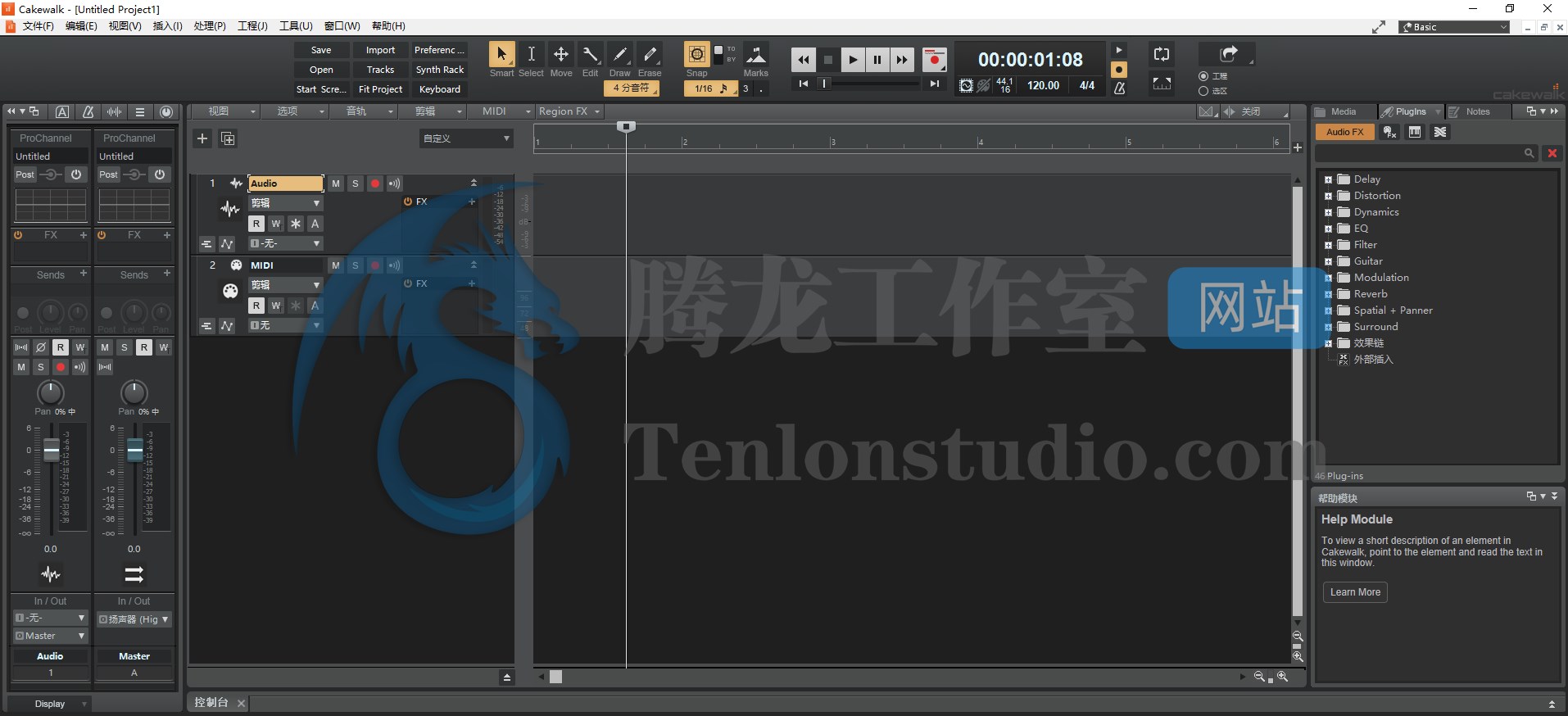The width and height of the screenshot is (1568, 716).
Task: Open the 编辑(E) menu
Action: [x=81, y=26]
